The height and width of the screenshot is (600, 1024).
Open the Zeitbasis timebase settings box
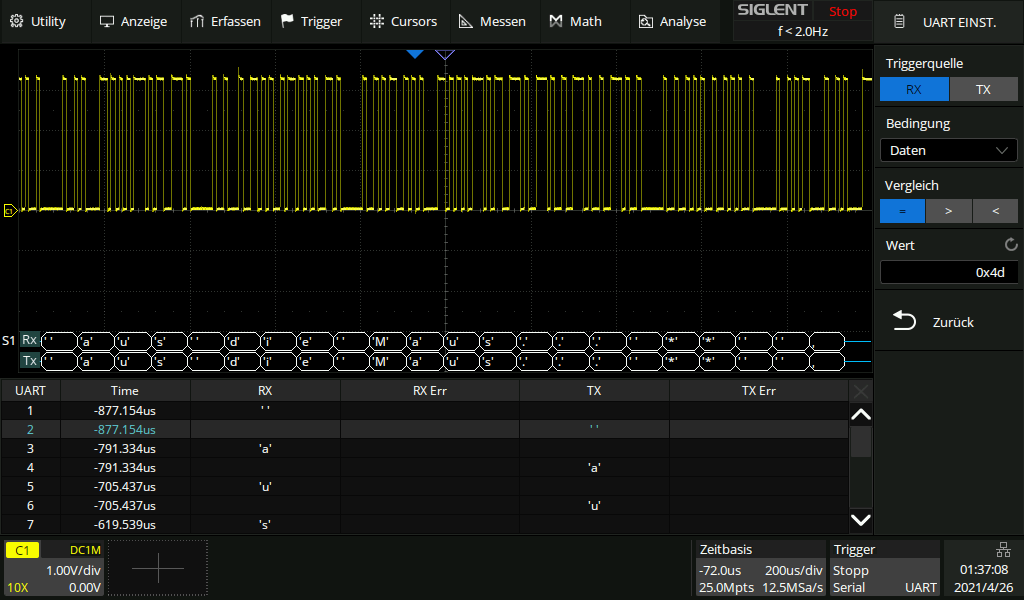[761, 568]
